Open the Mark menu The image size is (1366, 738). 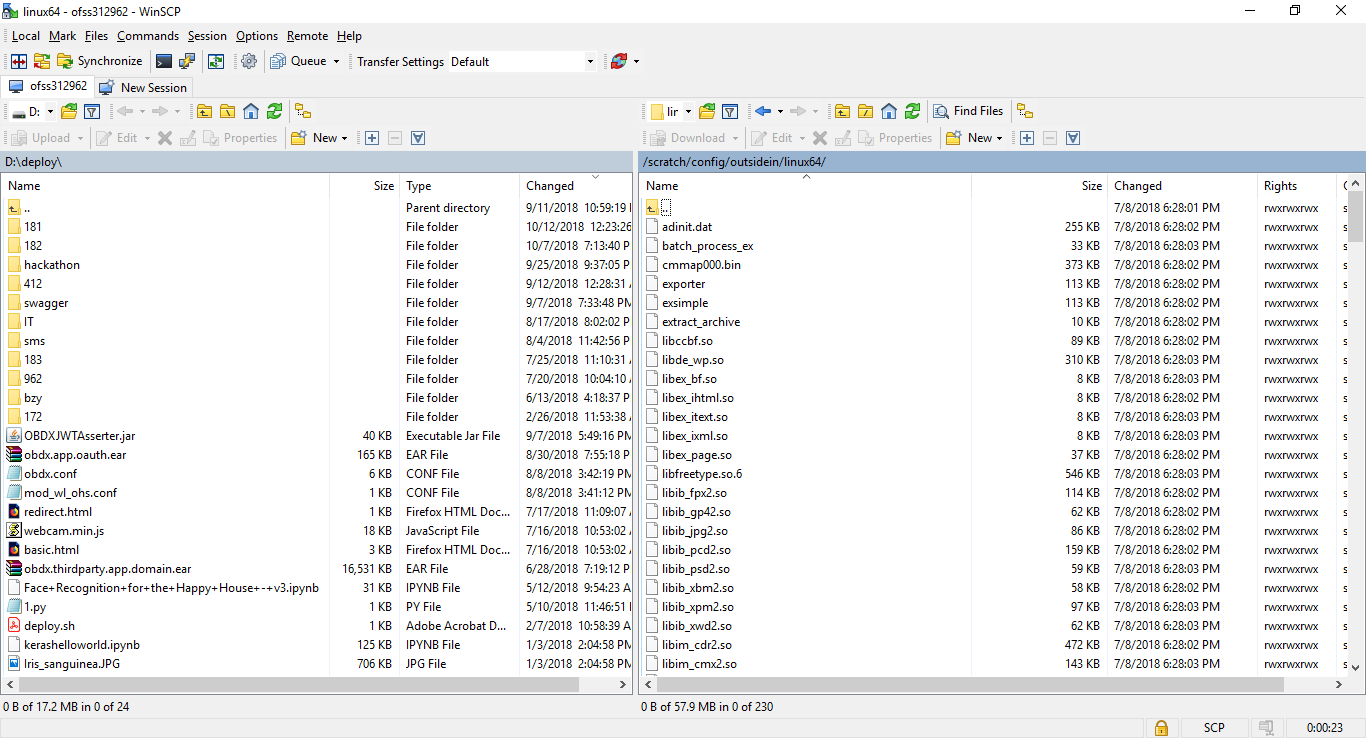click(62, 36)
